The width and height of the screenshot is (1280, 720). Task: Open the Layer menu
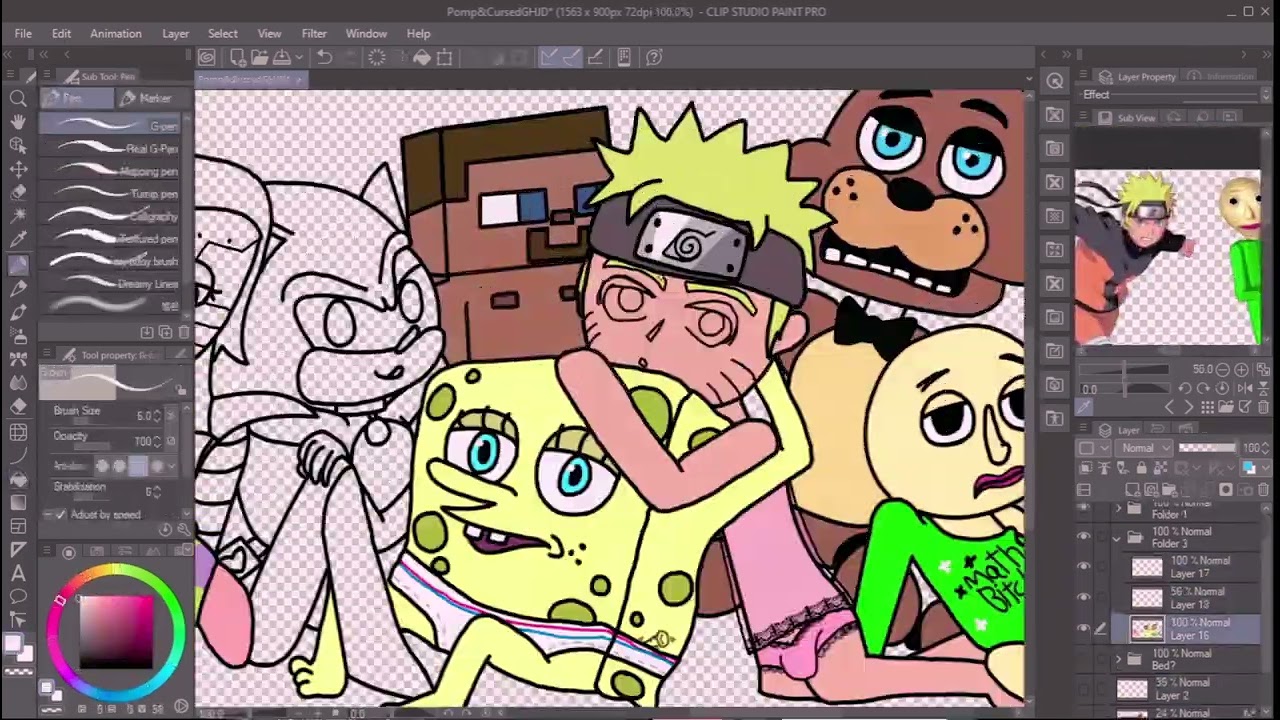(x=176, y=33)
